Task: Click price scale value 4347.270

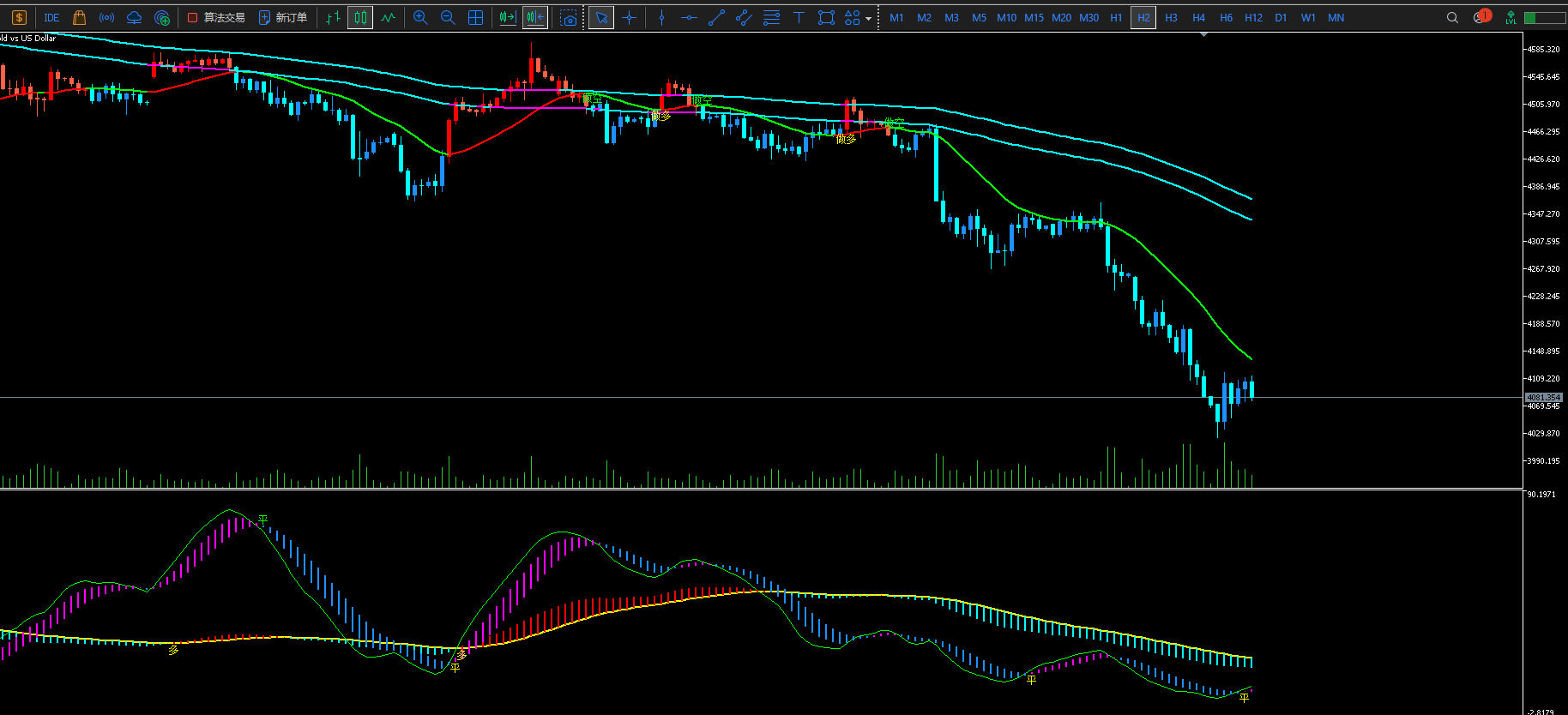Action: [1544, 214]
